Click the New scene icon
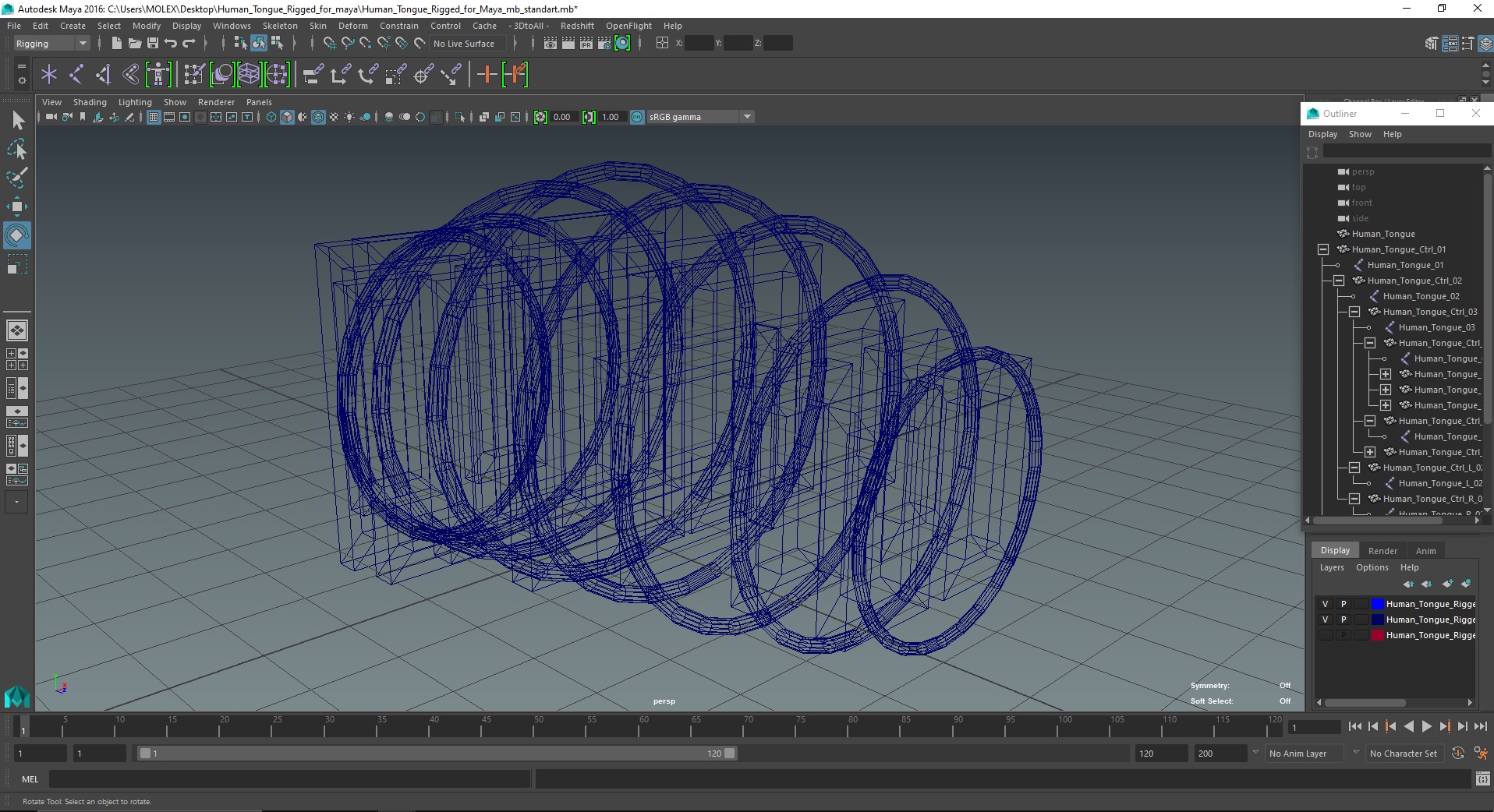Screen dimensions: 1494x812 [x=116, y=44]
